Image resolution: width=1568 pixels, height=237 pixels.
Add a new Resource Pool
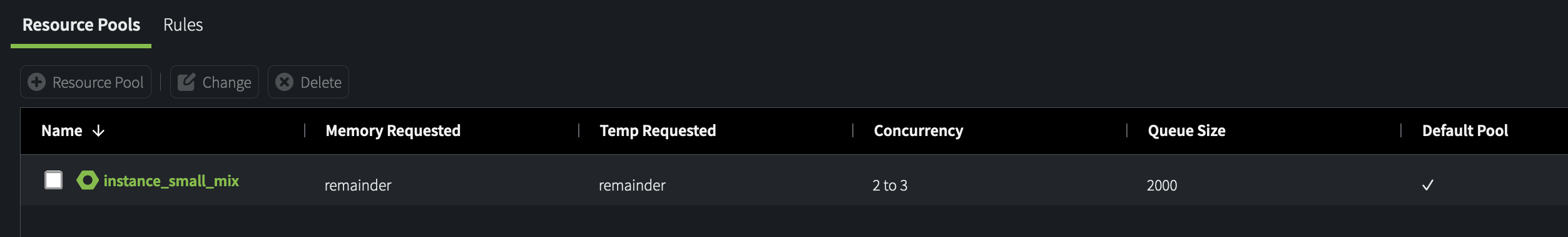coord(86,82)
